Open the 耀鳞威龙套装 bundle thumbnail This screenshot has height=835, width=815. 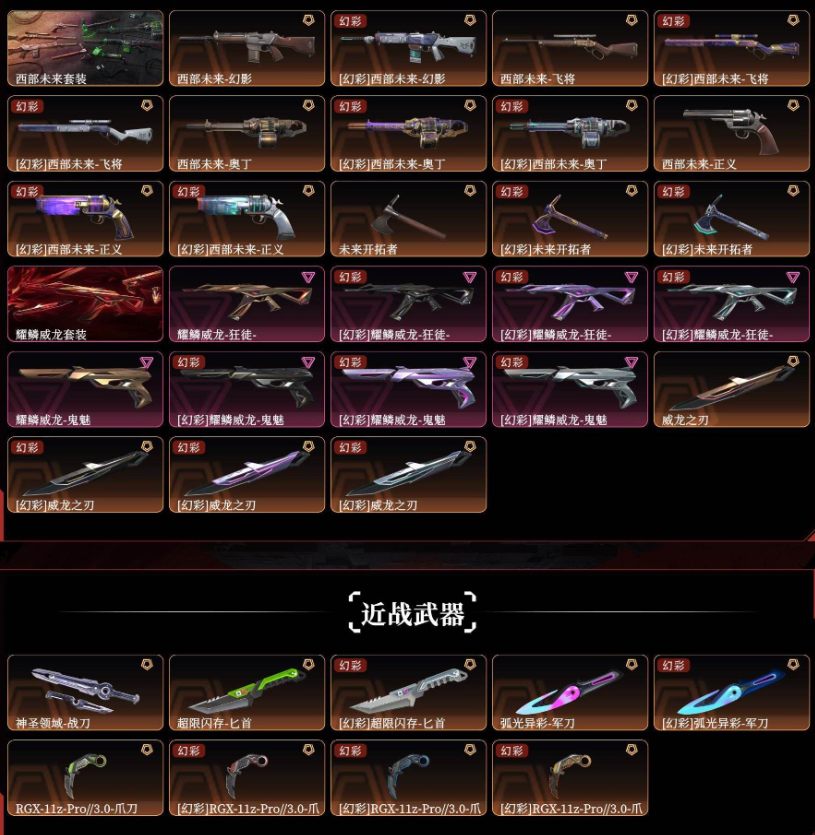(85, 304)
